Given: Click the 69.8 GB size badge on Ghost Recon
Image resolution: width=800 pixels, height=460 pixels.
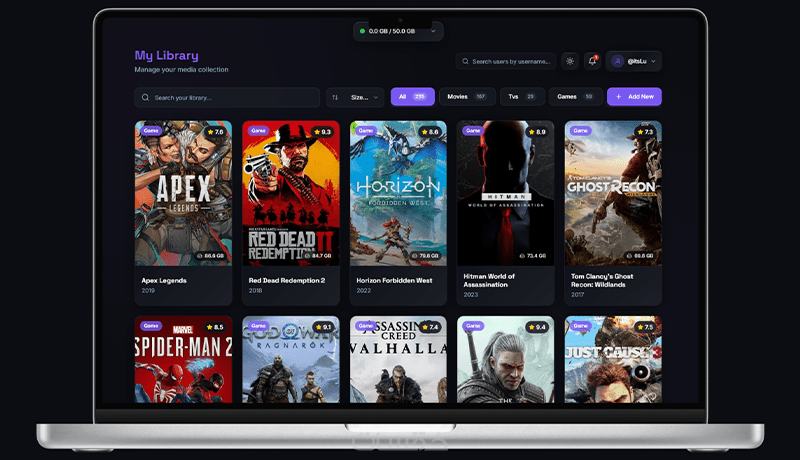Looking at the screenshot, I should click(640, 255).
